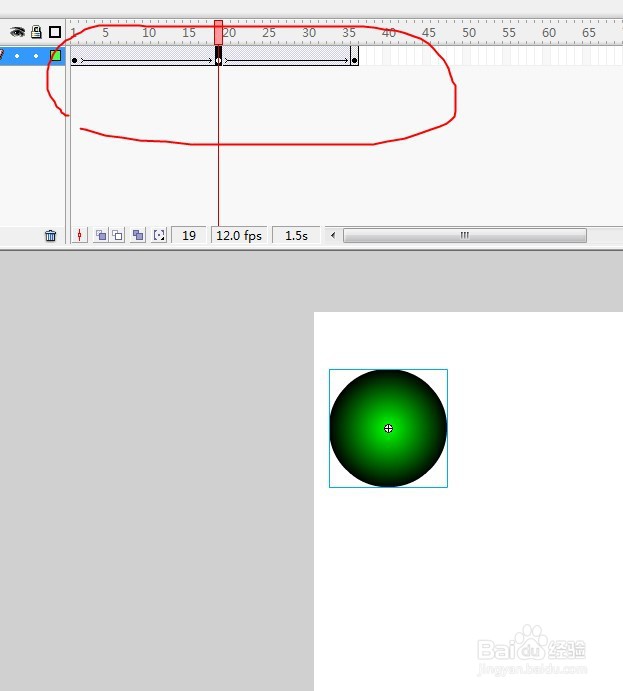The height and width of the screenshot is (691, 623).
Task: Click the green outline color swatch of layer
Action: tap(55, 56)
